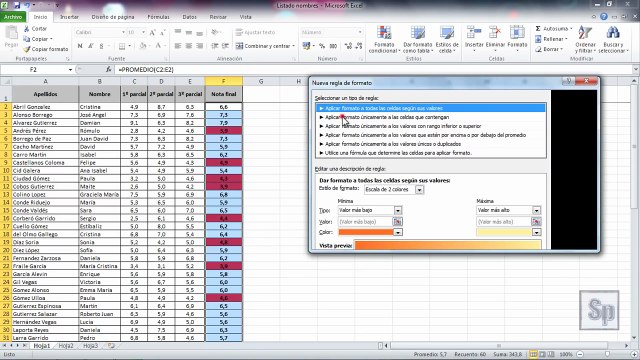640x360 pixels.
Task: Open Mínima Tipo dropdown
Action: (398, 210)
